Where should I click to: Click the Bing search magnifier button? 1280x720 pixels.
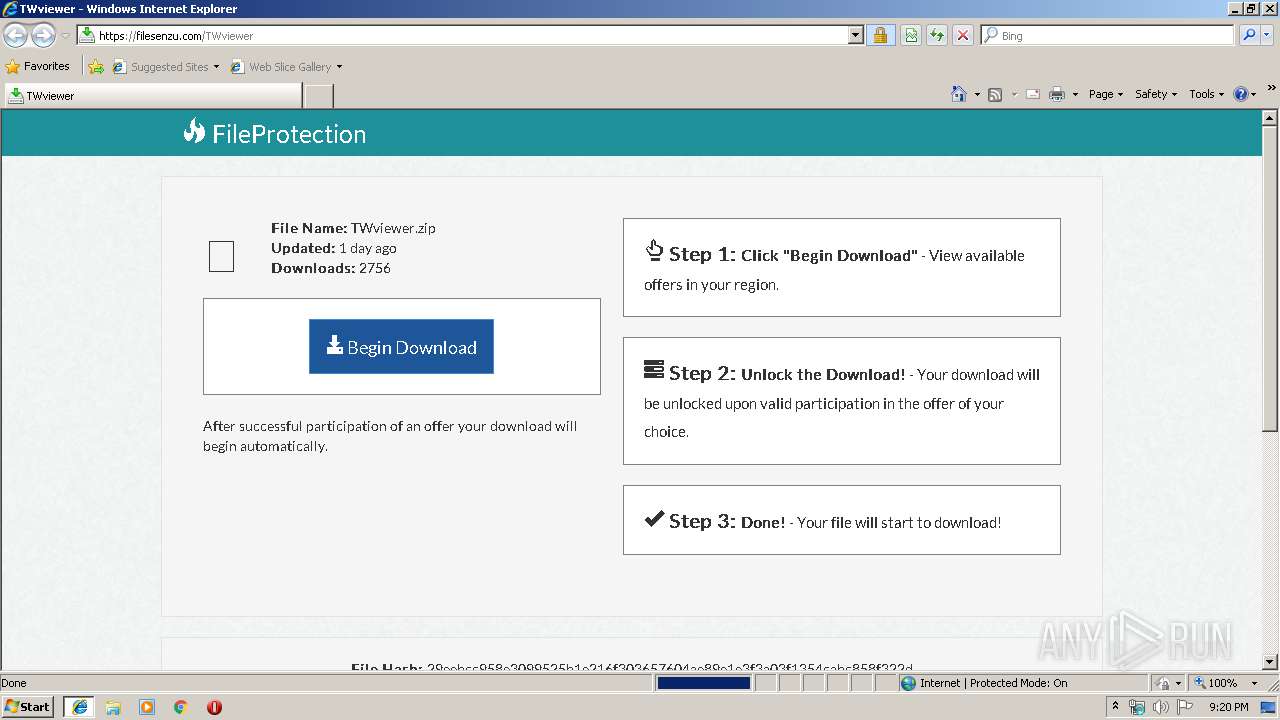point(1249,35)
